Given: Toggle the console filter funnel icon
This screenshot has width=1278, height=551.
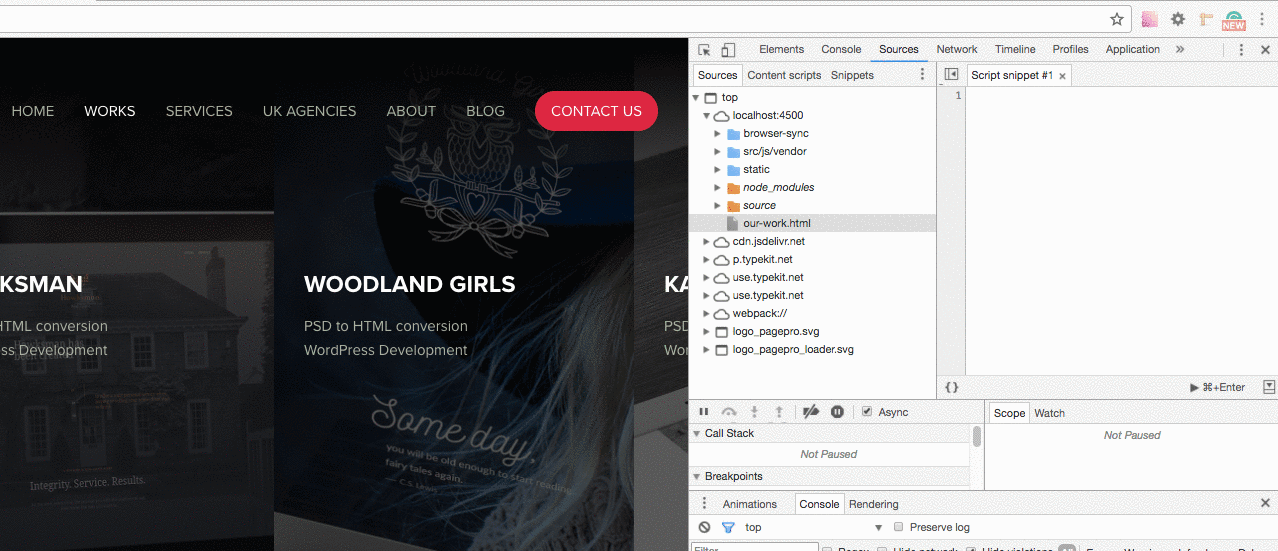Looking at the screenshot, I should coord(728,527).
